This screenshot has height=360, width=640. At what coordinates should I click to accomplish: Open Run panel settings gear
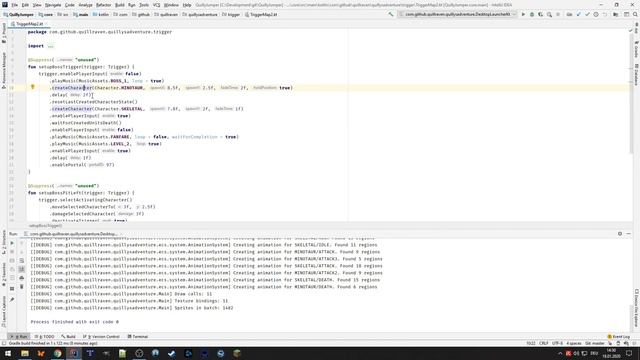pyautogui.click(x=620, y=234)
